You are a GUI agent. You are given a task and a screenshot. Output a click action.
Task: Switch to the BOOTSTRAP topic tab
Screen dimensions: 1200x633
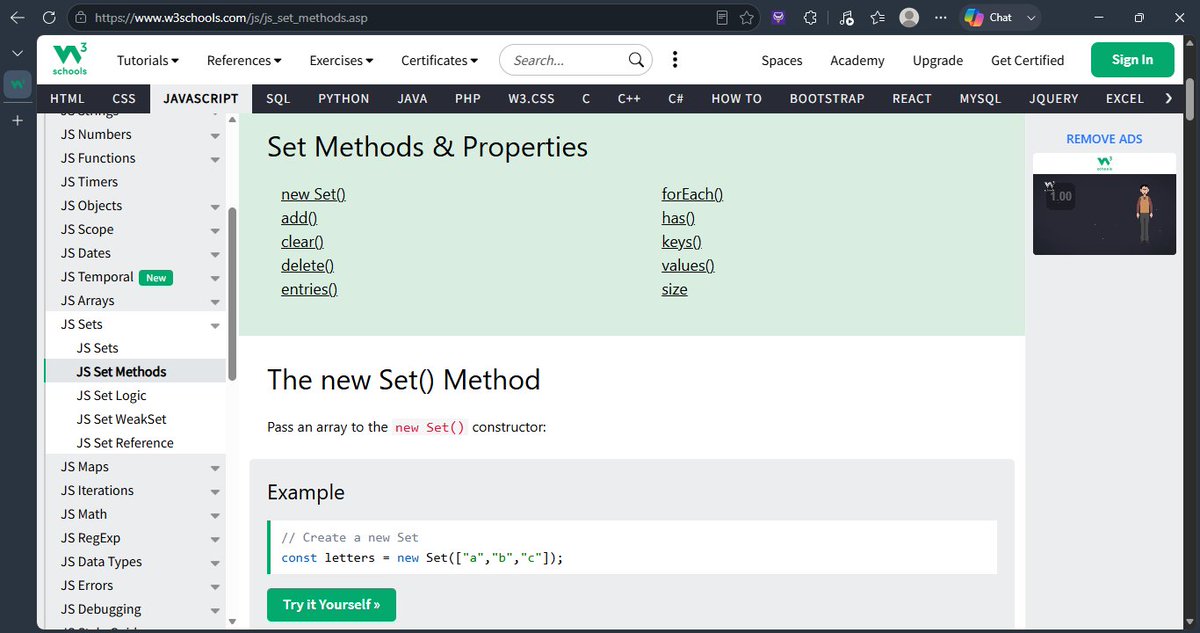(x=825, y=98)
